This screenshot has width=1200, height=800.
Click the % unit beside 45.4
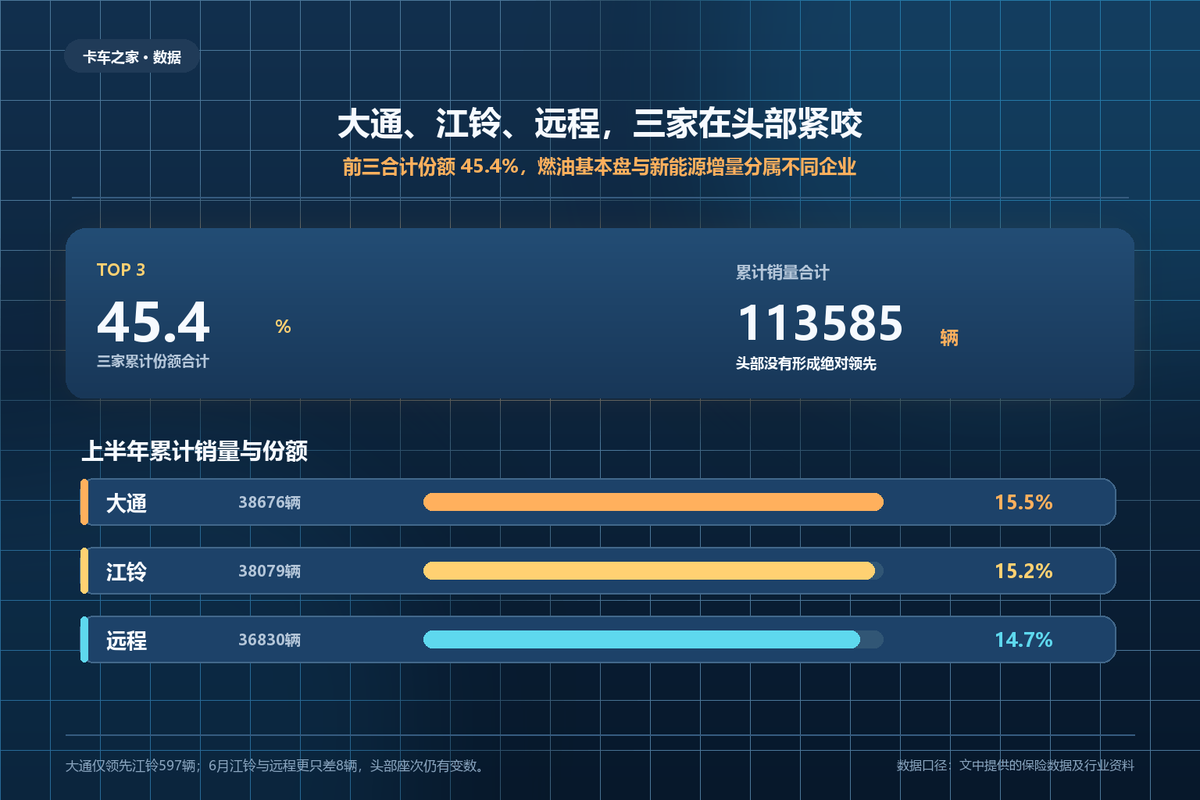(283, 327)
